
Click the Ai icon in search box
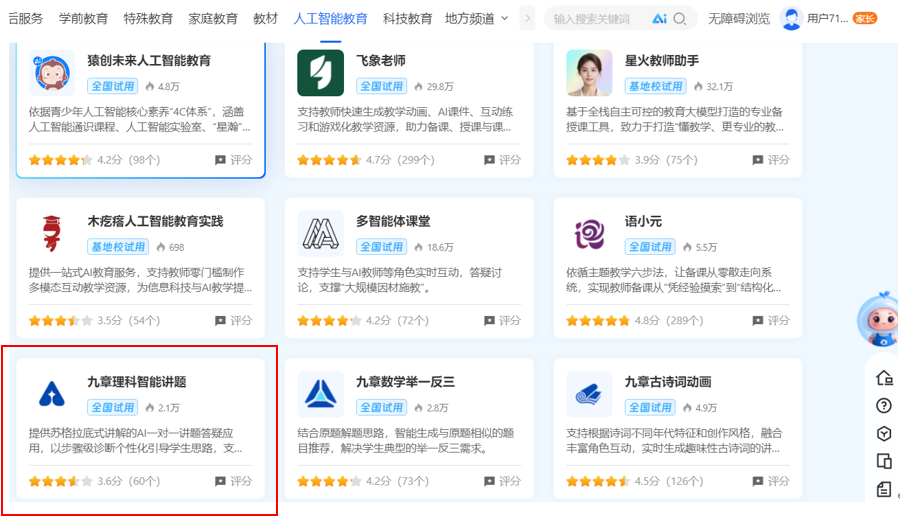click(x=659, y=19)
